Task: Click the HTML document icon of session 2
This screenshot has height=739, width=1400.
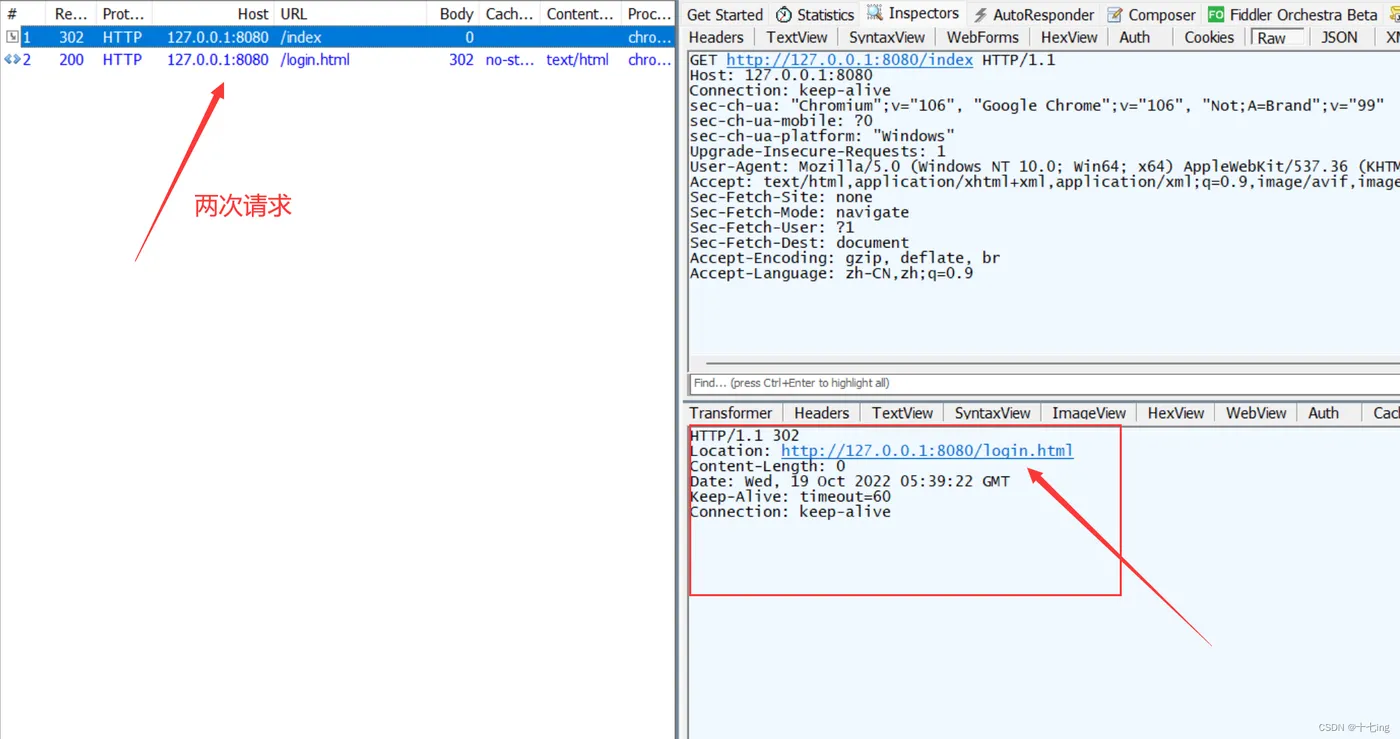Action: [x=12, y=59]
